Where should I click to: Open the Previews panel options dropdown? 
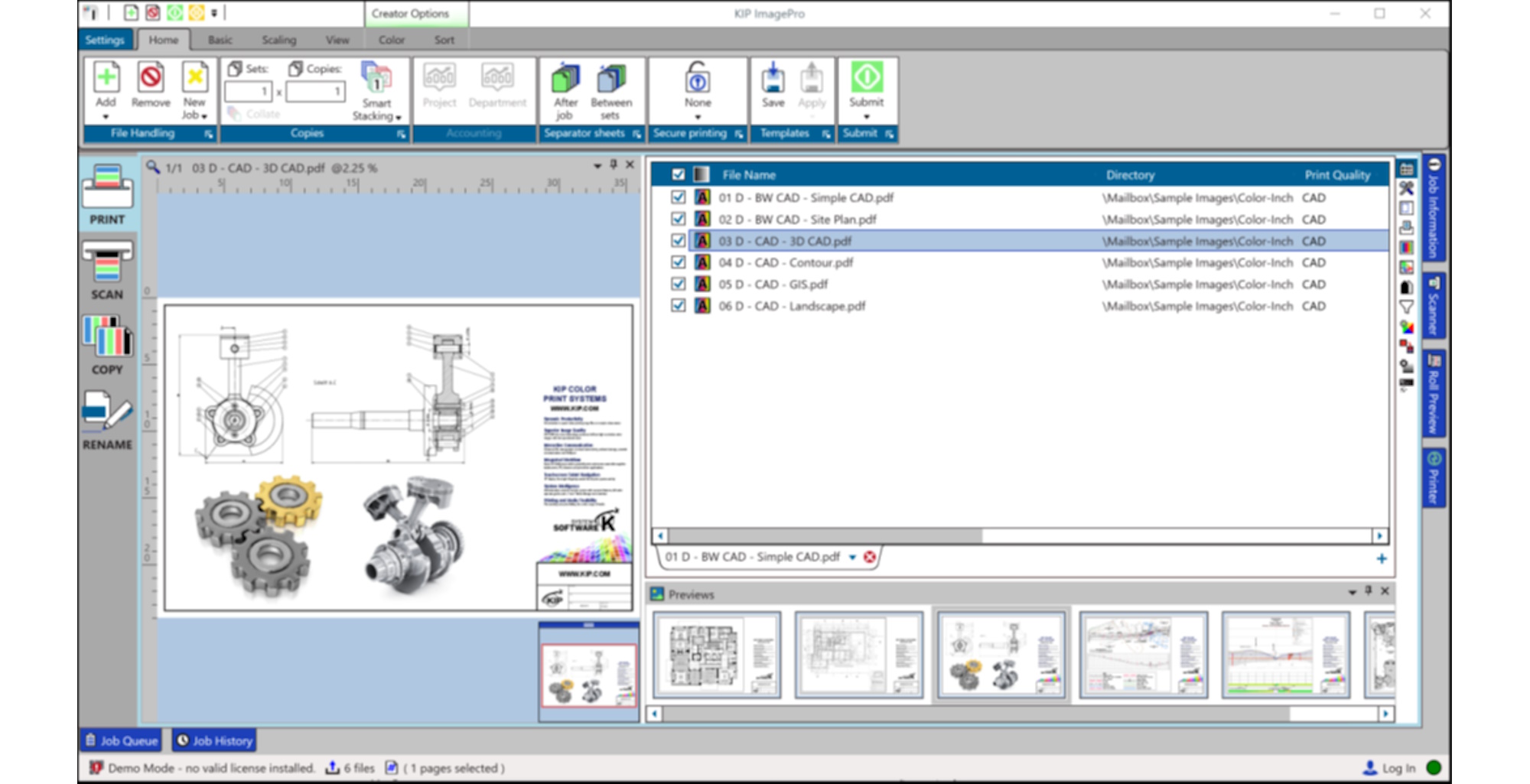tap(1352, 592)
